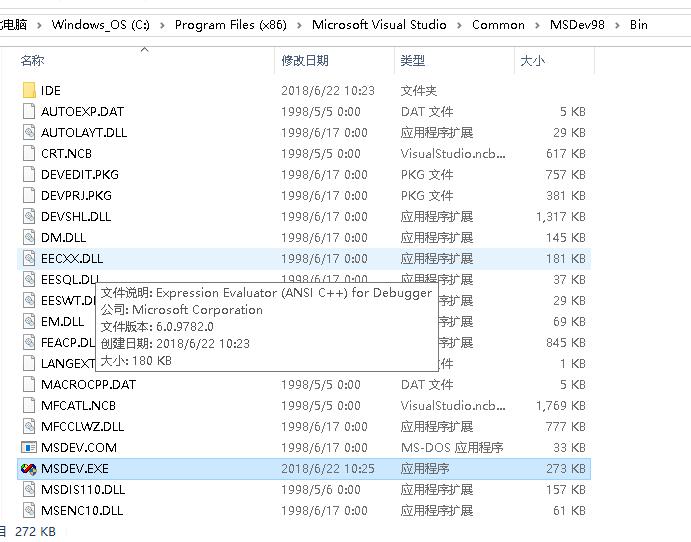Viewport: 691px width, 542px height.
Task: Sort by 大小 column header
Action: pyautogui.click(x=532, y=61)
